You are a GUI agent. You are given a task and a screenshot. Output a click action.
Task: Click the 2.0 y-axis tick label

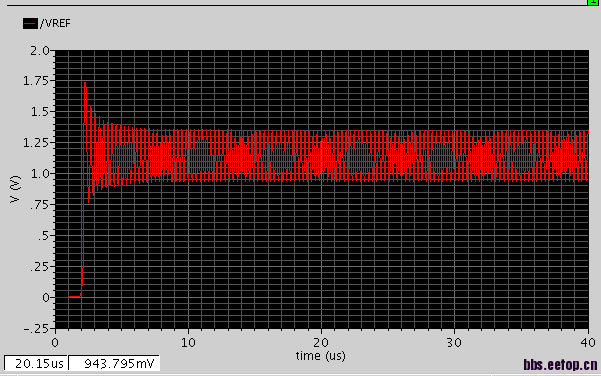point(40,51)
